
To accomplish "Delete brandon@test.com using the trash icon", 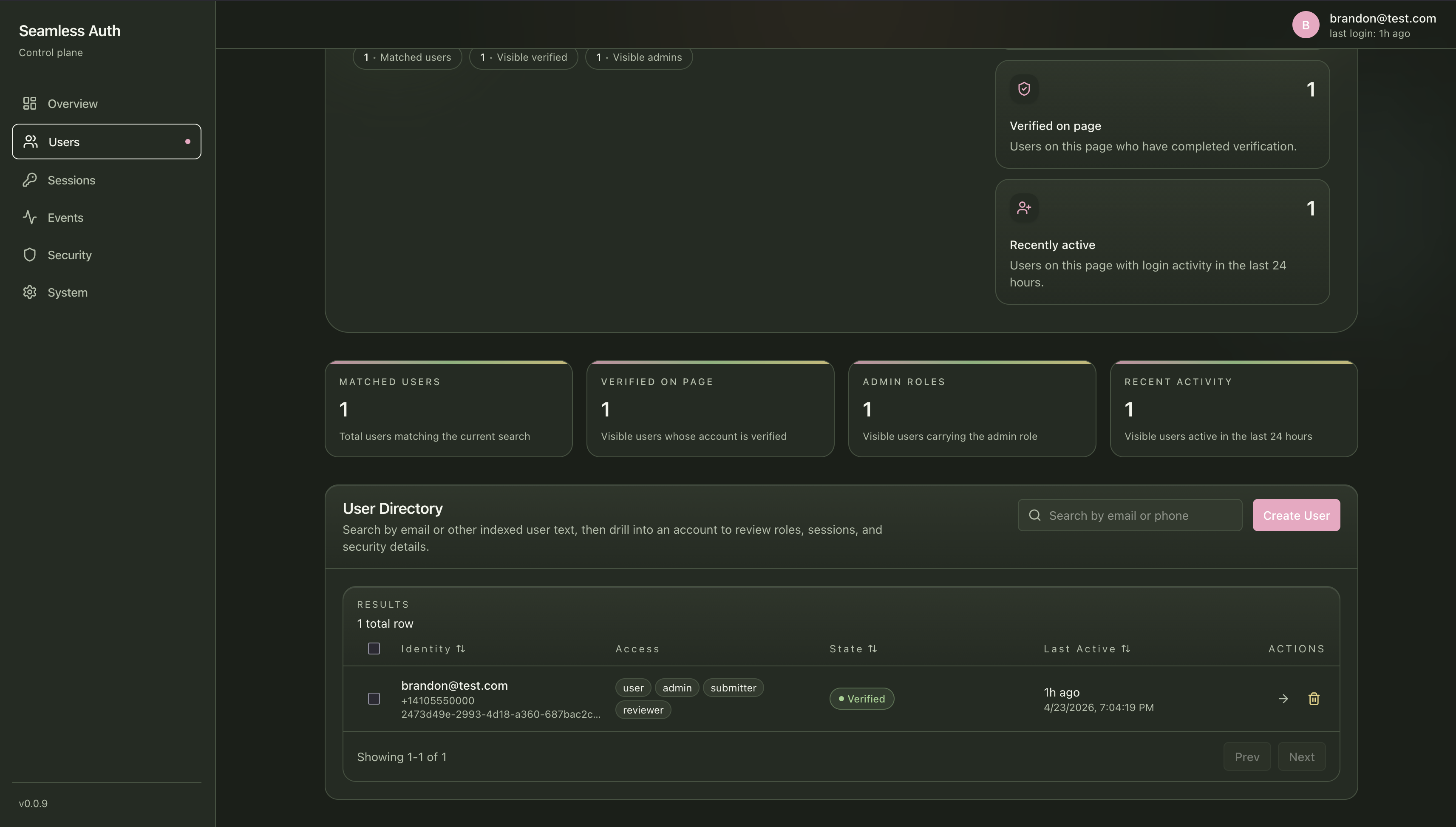I will tap(1314, 699).
